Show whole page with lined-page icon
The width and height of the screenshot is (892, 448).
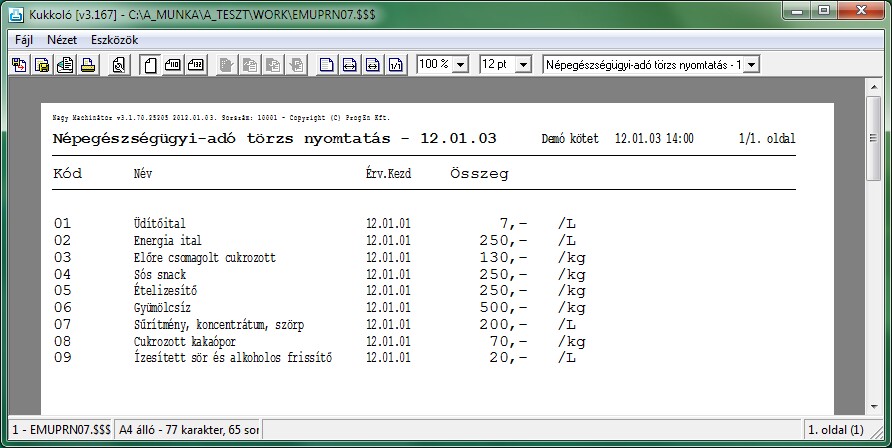click(326, 65)
